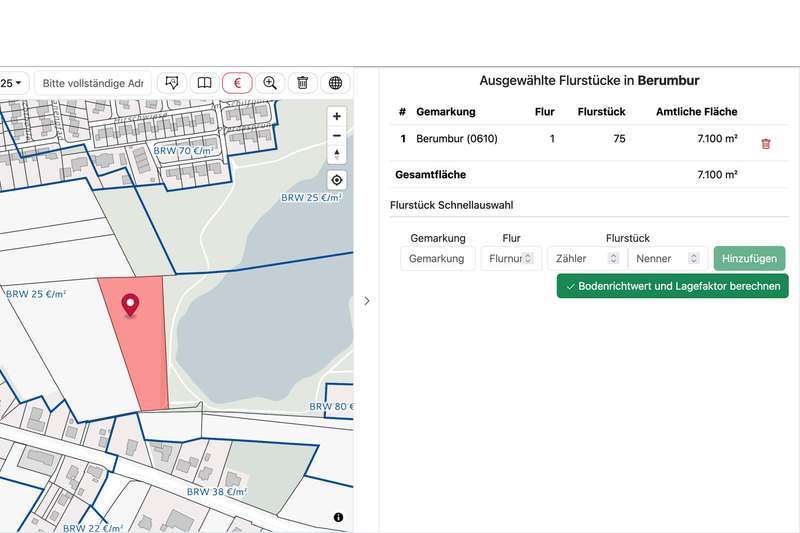Open the globe map layers icon
Screen dimensions: 800x533
[x=336, y=83]
